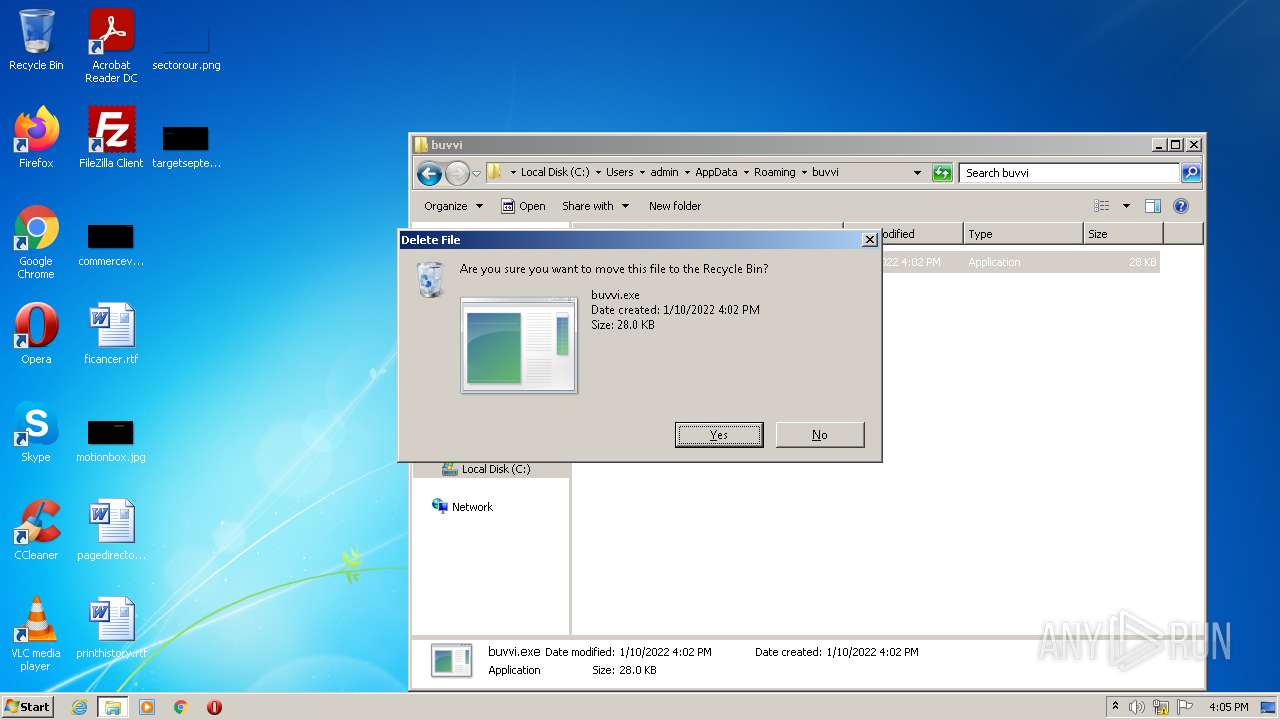Screen dimensions: 1280x720
Task: Sort by the Size column header
Action: click(x=1123, y=234)
